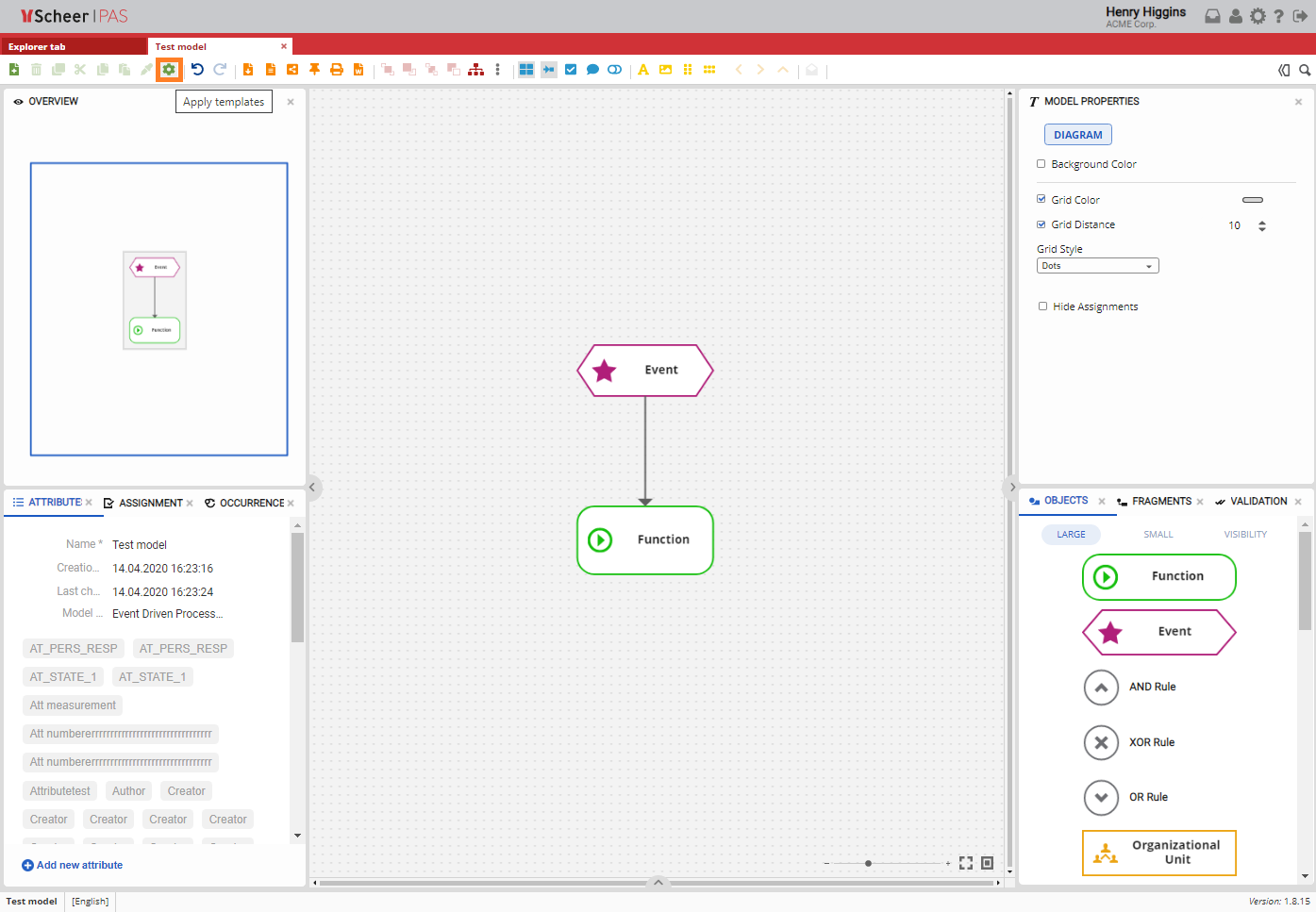Open the Grid Style dropdown
The height and width of the screenshot is (912, 1316).
click(x=1097, y=266)
